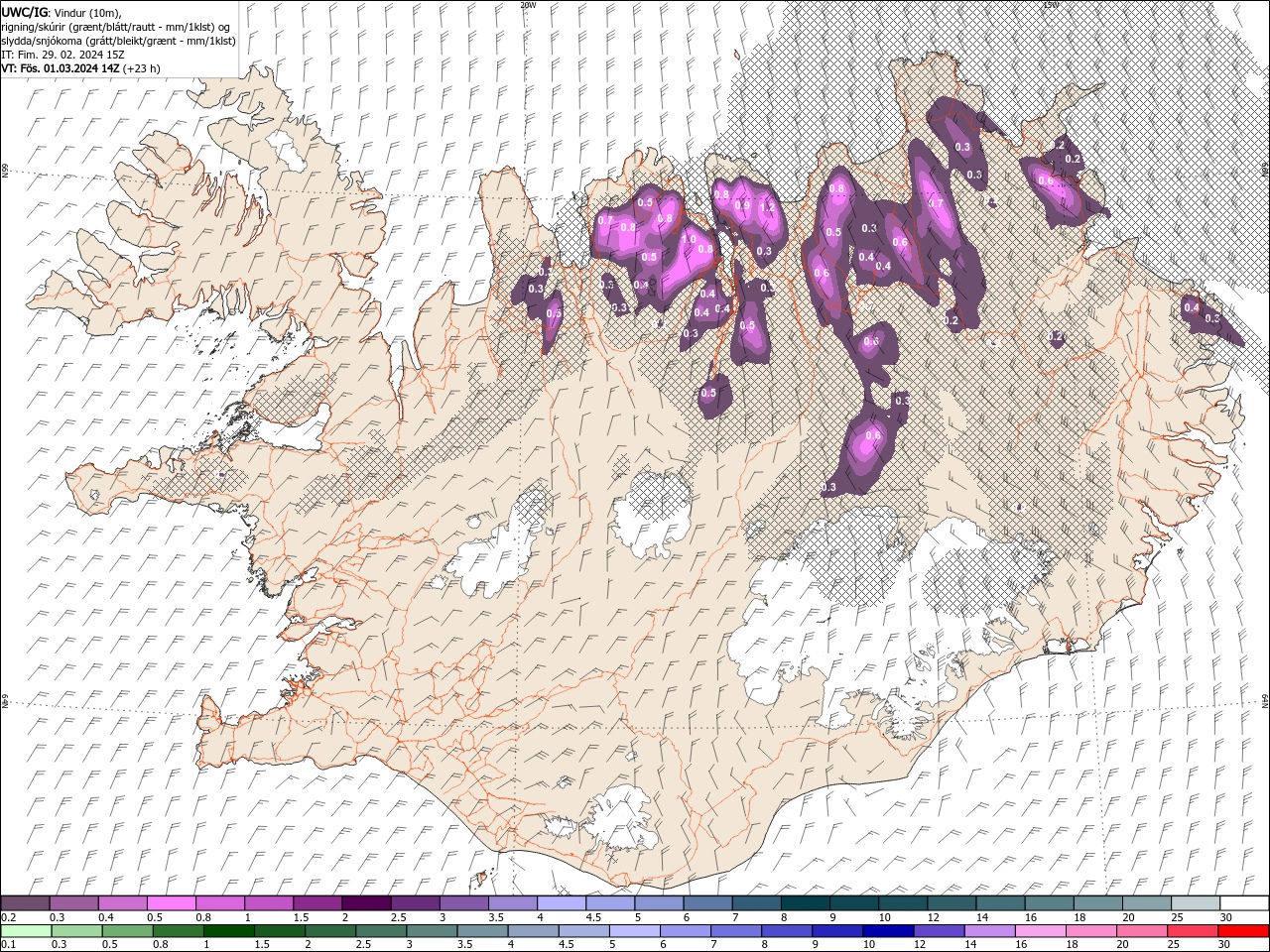1270x952 pixels.
Task: Click the 'slydda/snjókoma' legend description line
Action: pyautogui.click(x=118, y=41)
